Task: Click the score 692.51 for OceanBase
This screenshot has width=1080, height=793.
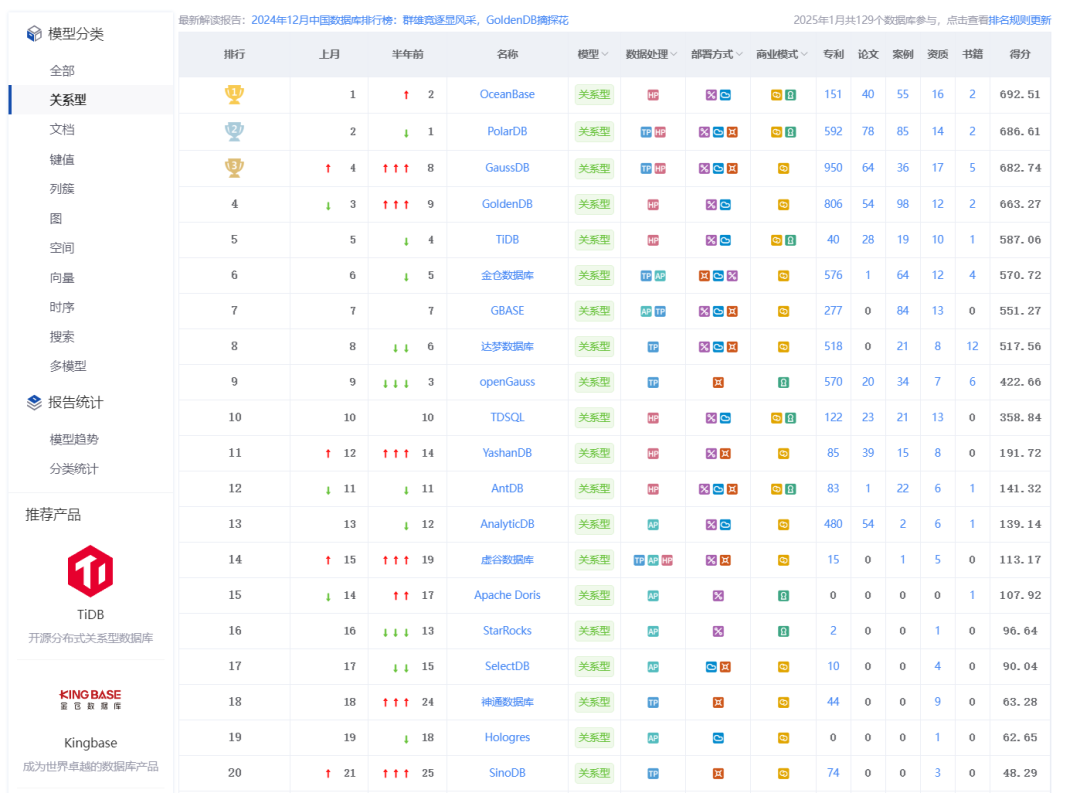Action: tap(1019, 94)
